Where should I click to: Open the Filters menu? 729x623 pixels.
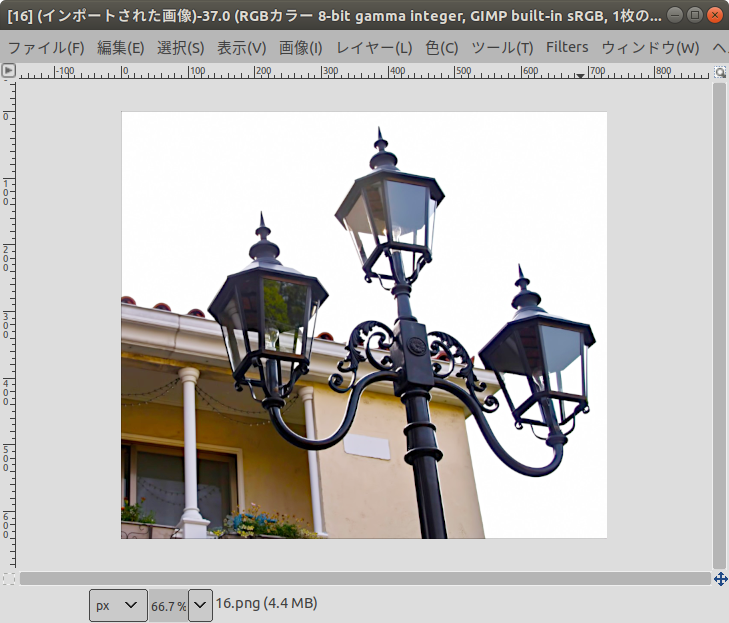(567, 47)
